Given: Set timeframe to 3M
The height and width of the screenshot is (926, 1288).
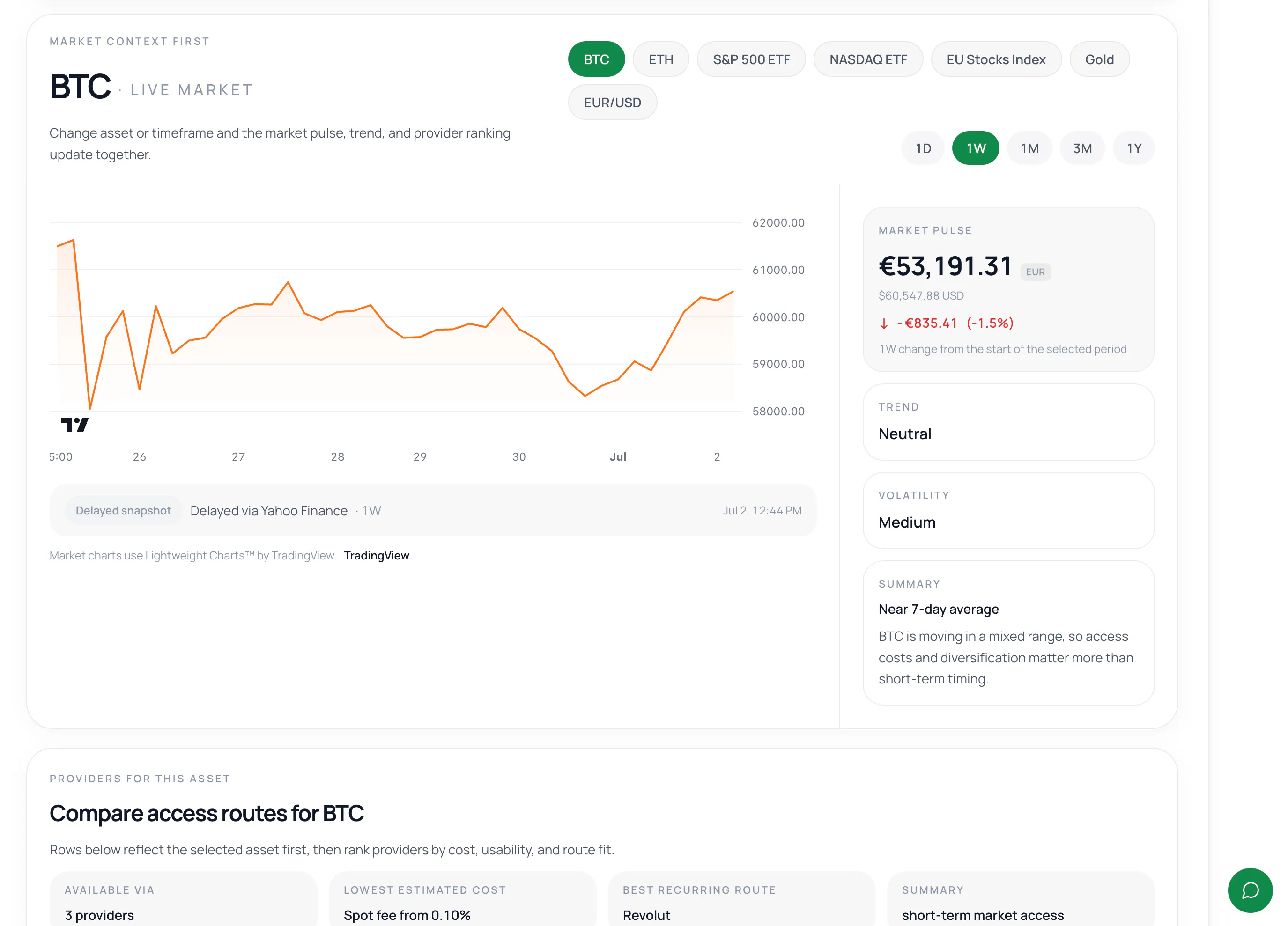Looking at the screenshot, I should pos(1082,148).
